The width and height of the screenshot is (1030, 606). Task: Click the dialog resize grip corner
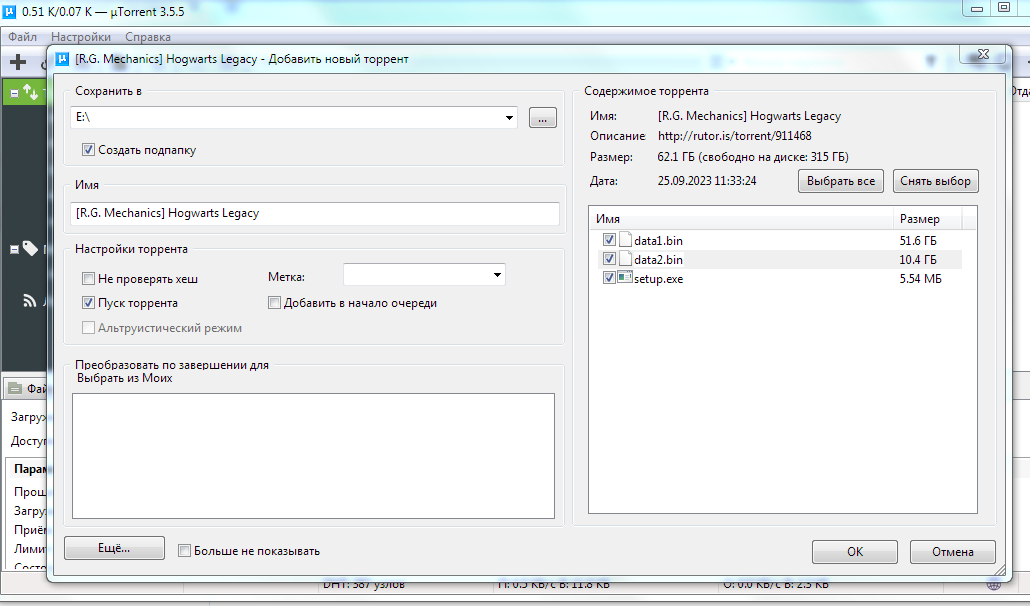tap(1000, 570)
